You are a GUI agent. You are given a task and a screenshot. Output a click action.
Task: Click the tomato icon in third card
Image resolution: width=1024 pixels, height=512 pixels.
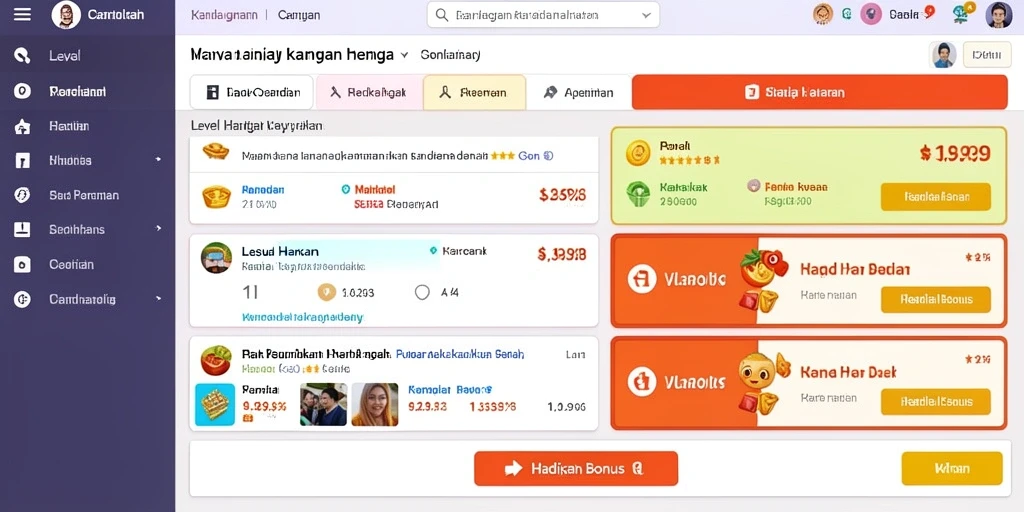[x=216, y=360]
